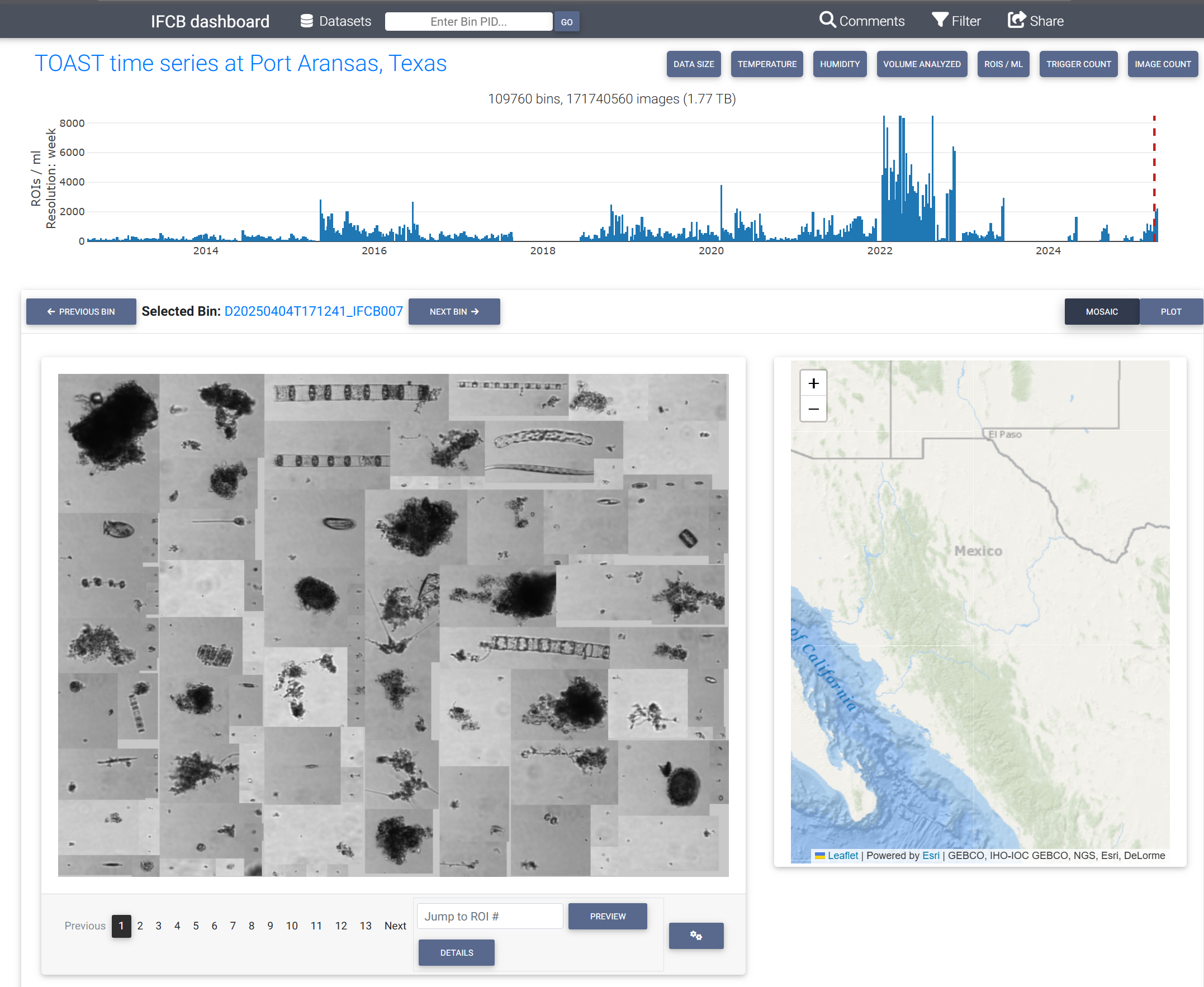
Task: Select the IMAGE COUNT metric
Action: pos(1163,64)
